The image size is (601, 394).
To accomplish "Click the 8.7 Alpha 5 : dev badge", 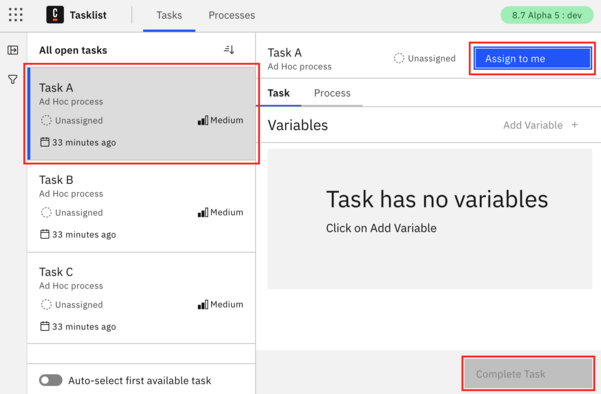I will [x=547, y=15].
